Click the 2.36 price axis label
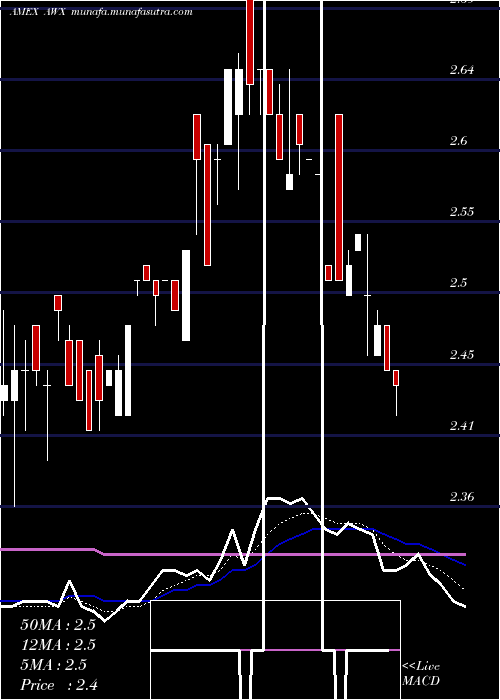Image resolution: width=500 pixels, height=700 pixels. pos(462,496)
